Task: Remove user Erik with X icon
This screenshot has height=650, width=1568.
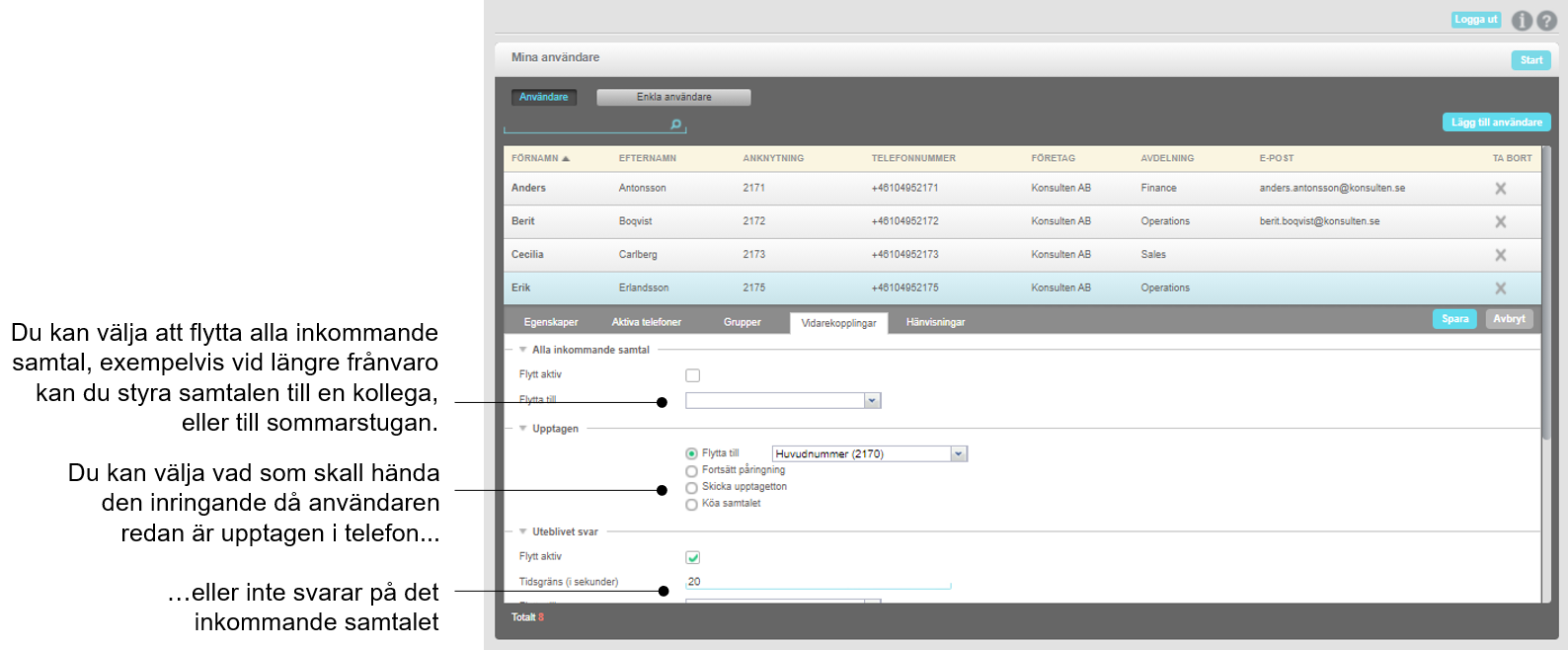Action: (1500, 288)
